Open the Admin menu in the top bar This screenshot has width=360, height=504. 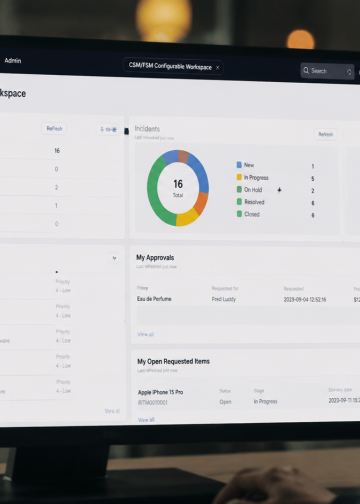(13, 61)
